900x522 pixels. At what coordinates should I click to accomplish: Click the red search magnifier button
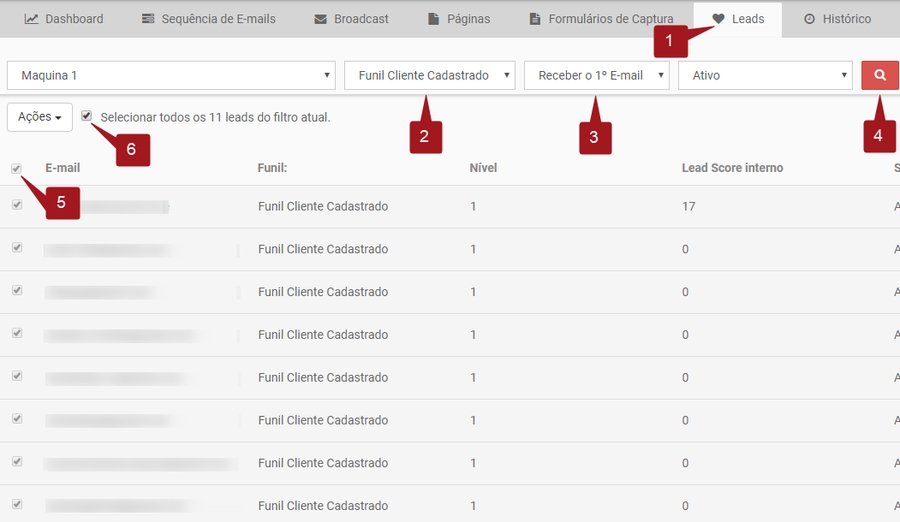click(880, 75)
